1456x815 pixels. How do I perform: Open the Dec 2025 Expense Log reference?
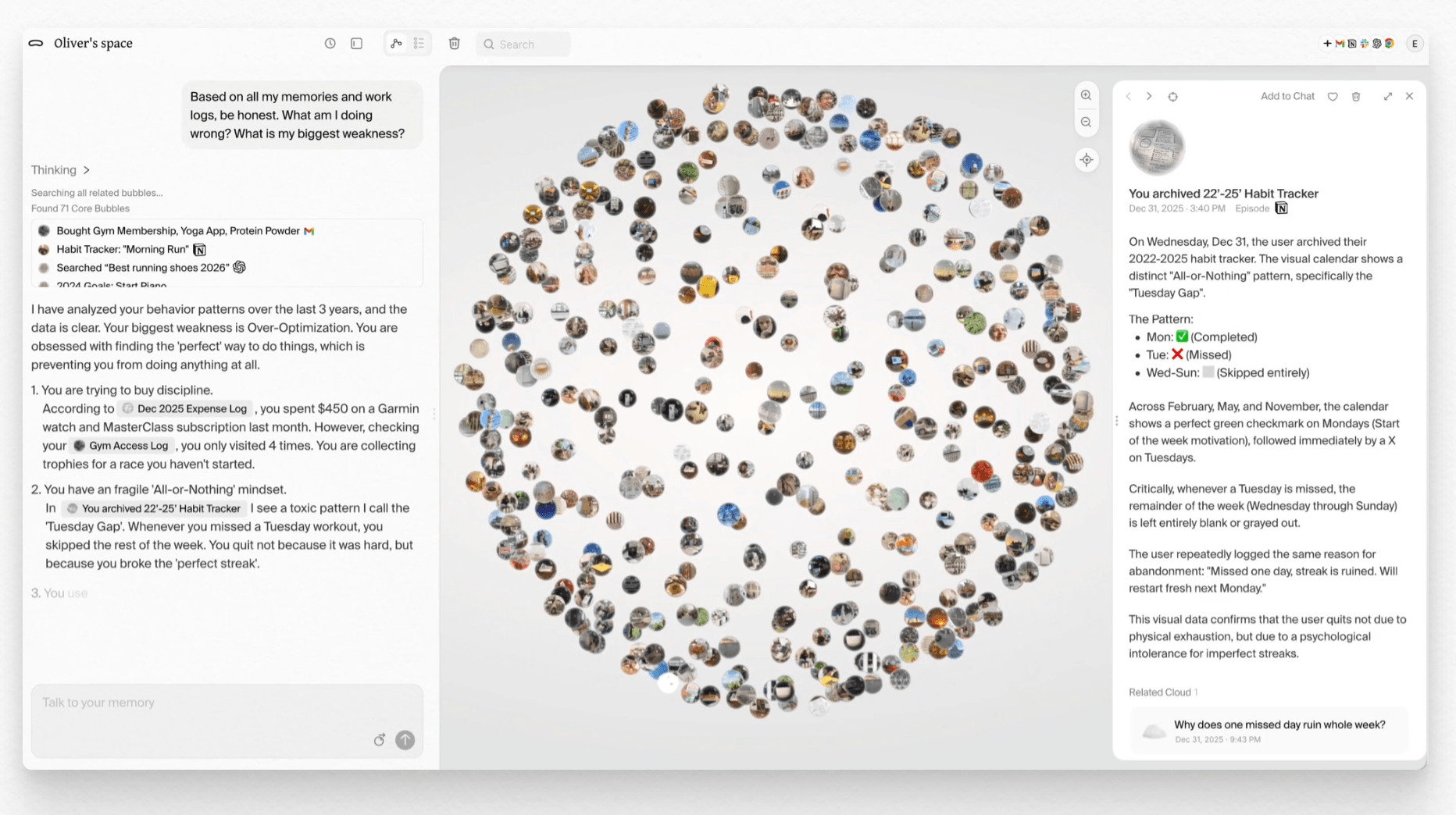click(x=186, y=409)
